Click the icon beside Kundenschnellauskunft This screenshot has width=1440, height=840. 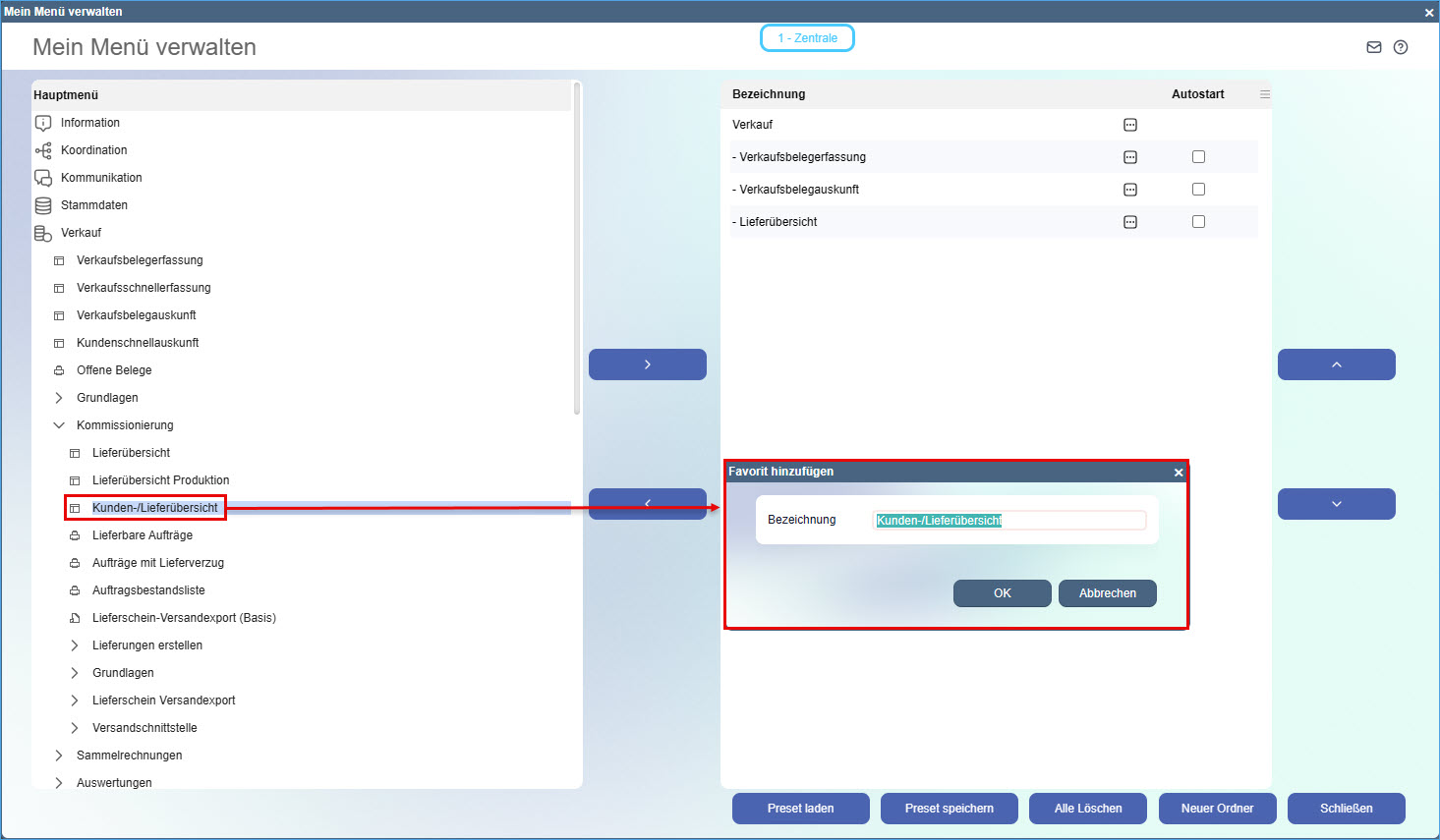pos(59,343)
